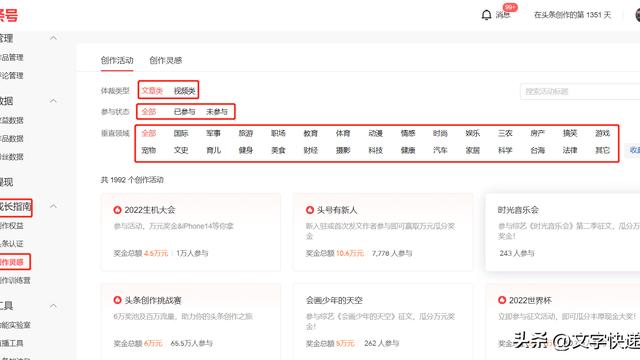This screenshot has width=640, height=360.
Task: Select the 视频类 content type filter
Action: (x=184, y=91)
